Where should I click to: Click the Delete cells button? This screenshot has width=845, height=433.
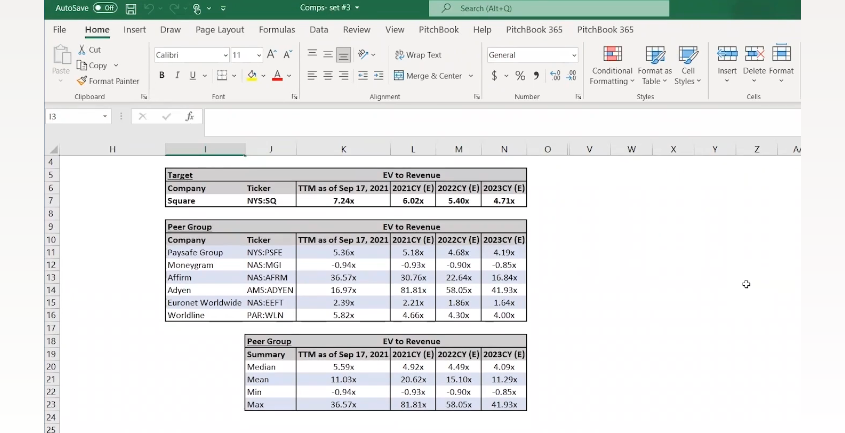754,64
